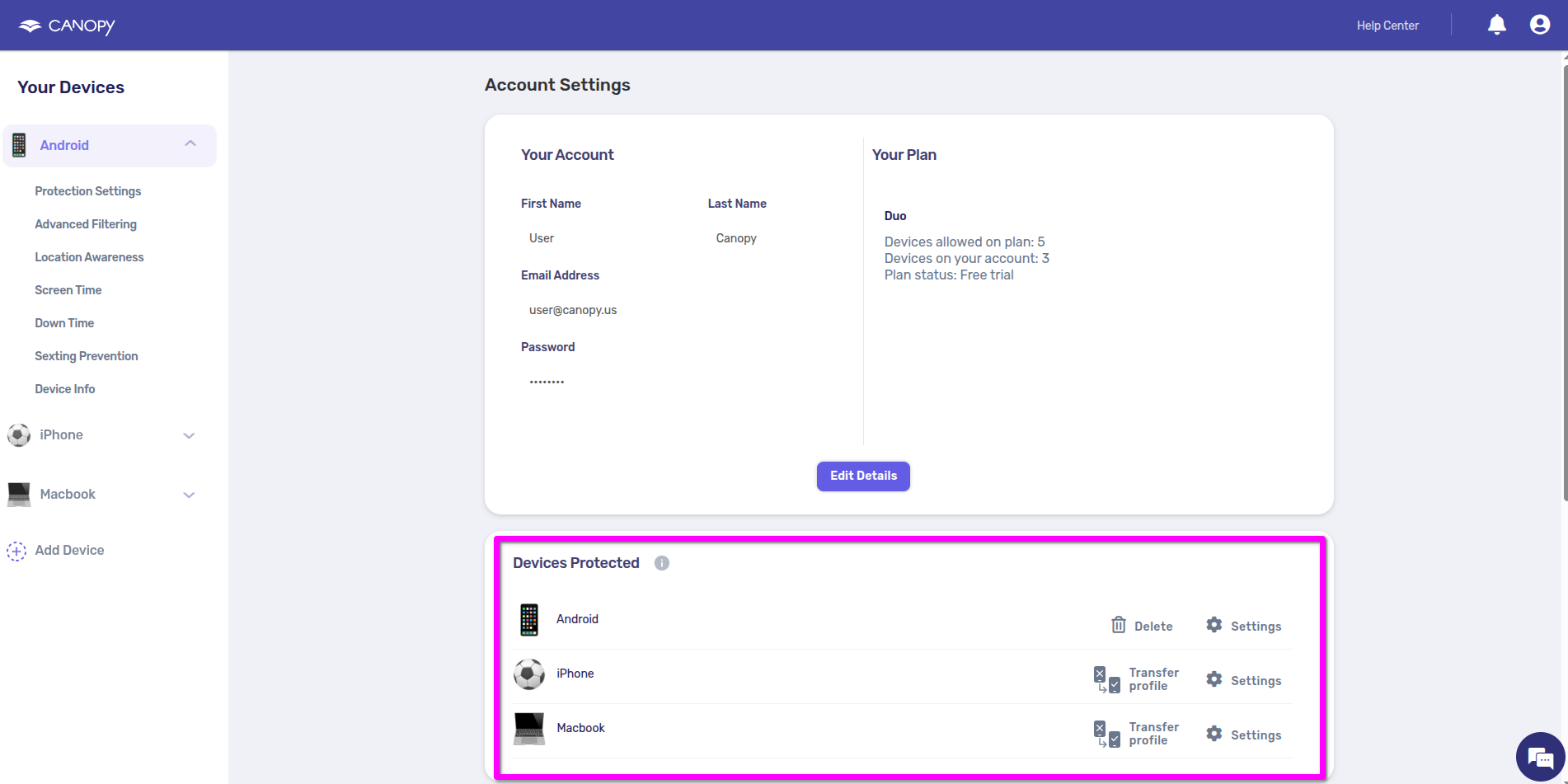View Device Info
Image resolution: width=1568 pixels, height=784 pixels.
tap(65, 389)
